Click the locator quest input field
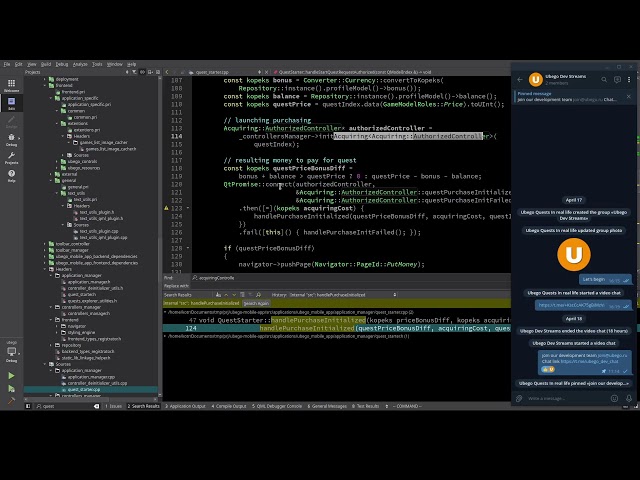 pos(68,406)
